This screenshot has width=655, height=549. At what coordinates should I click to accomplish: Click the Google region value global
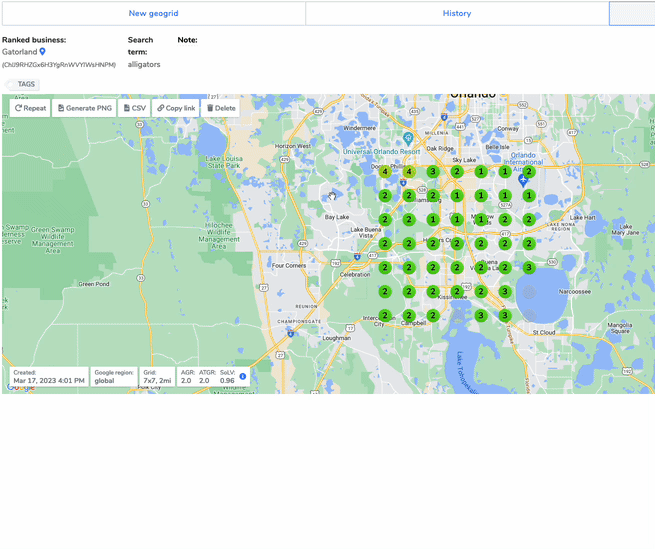[x=104, y=381]
